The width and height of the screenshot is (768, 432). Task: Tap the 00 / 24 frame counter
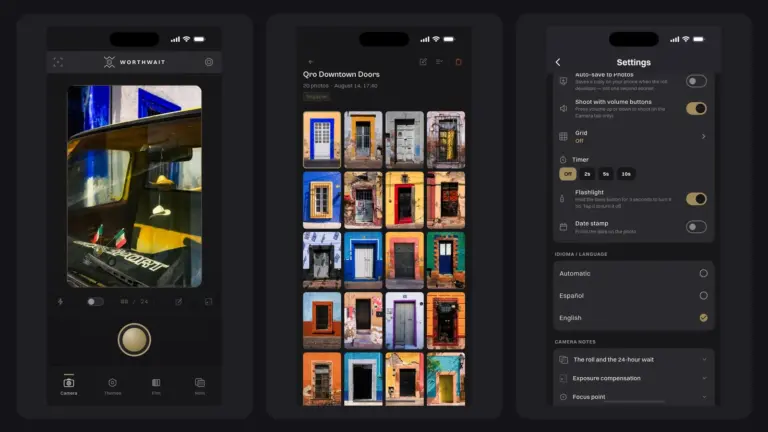(x=134, y=302)
